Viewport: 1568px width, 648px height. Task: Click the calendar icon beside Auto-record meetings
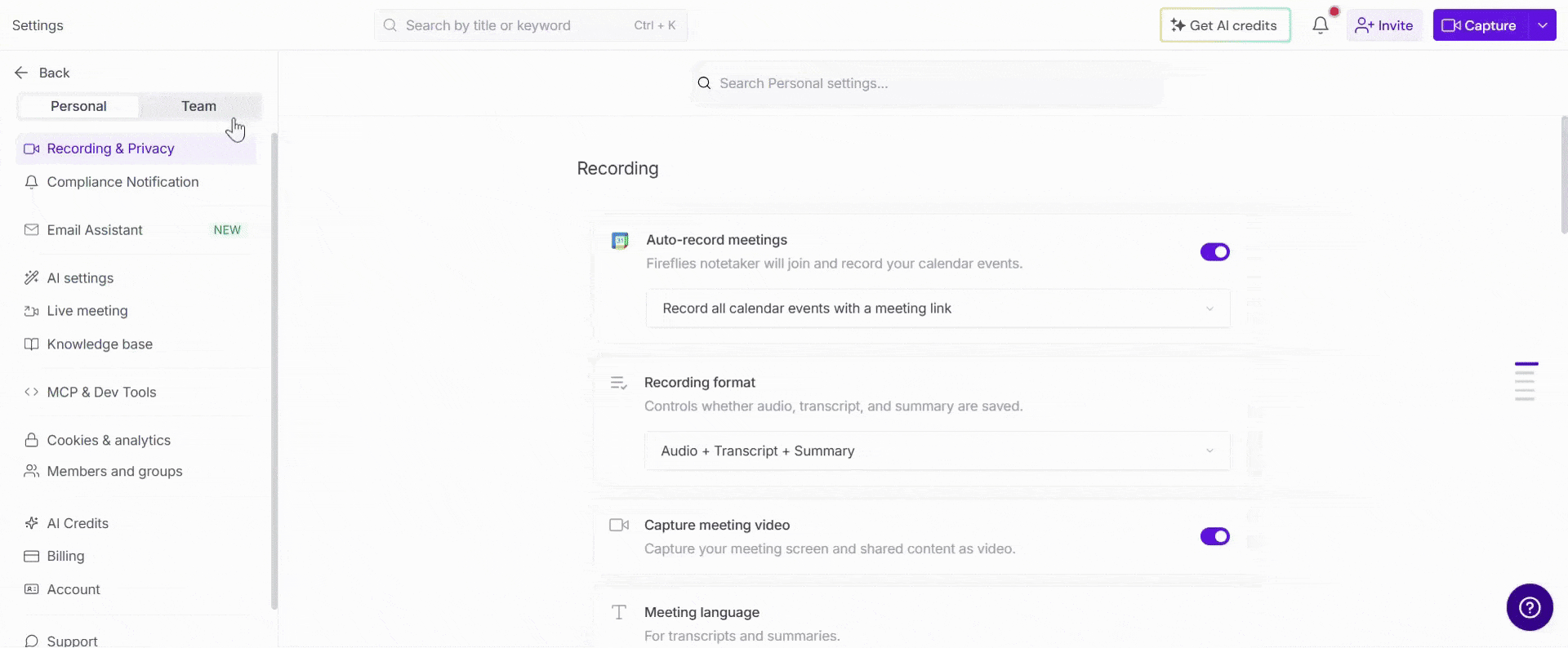coord(620,241)
